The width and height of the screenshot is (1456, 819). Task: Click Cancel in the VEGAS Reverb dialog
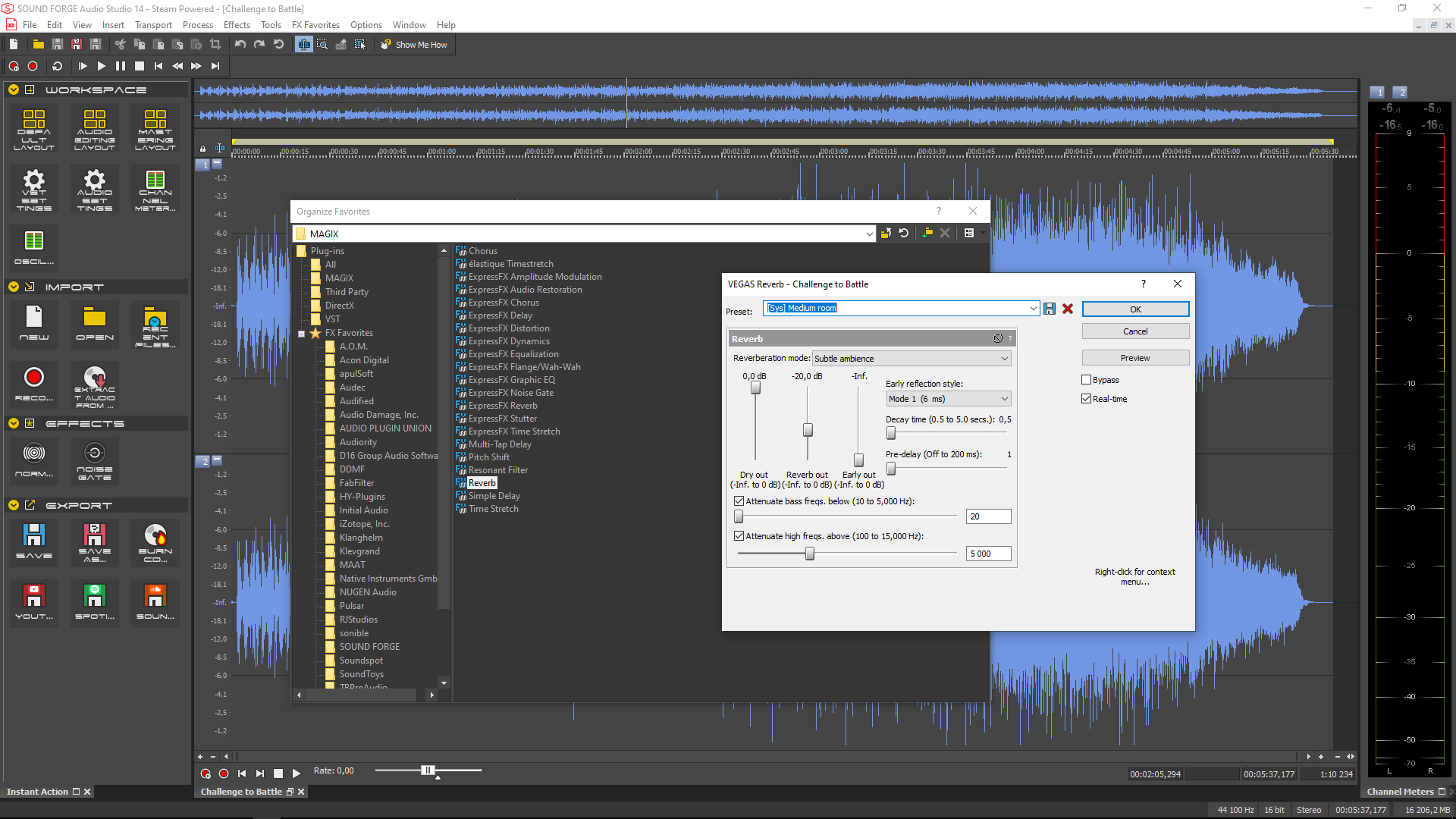(x=1134, y=331)
